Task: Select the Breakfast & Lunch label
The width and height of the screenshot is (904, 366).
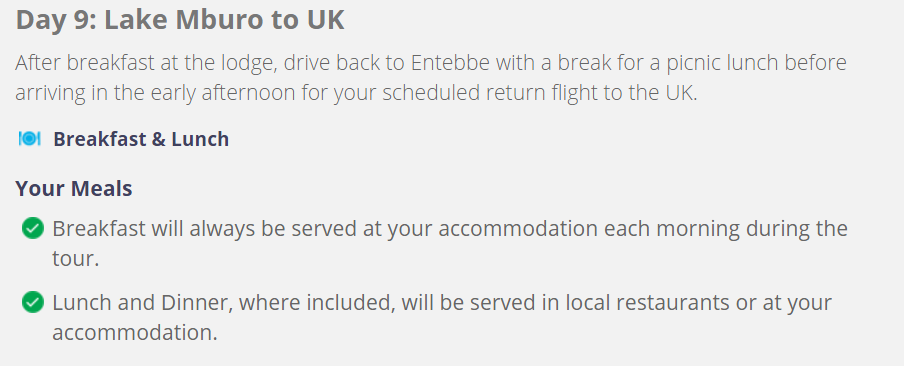Action: pyautogui.click(x=141, y=139)
